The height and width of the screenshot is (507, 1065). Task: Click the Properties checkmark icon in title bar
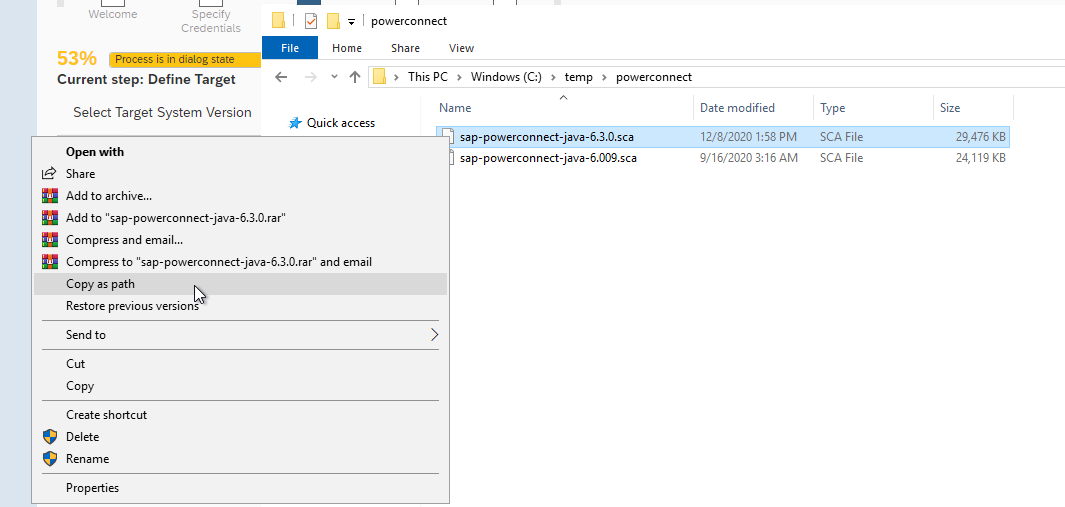tap(310, 21)
